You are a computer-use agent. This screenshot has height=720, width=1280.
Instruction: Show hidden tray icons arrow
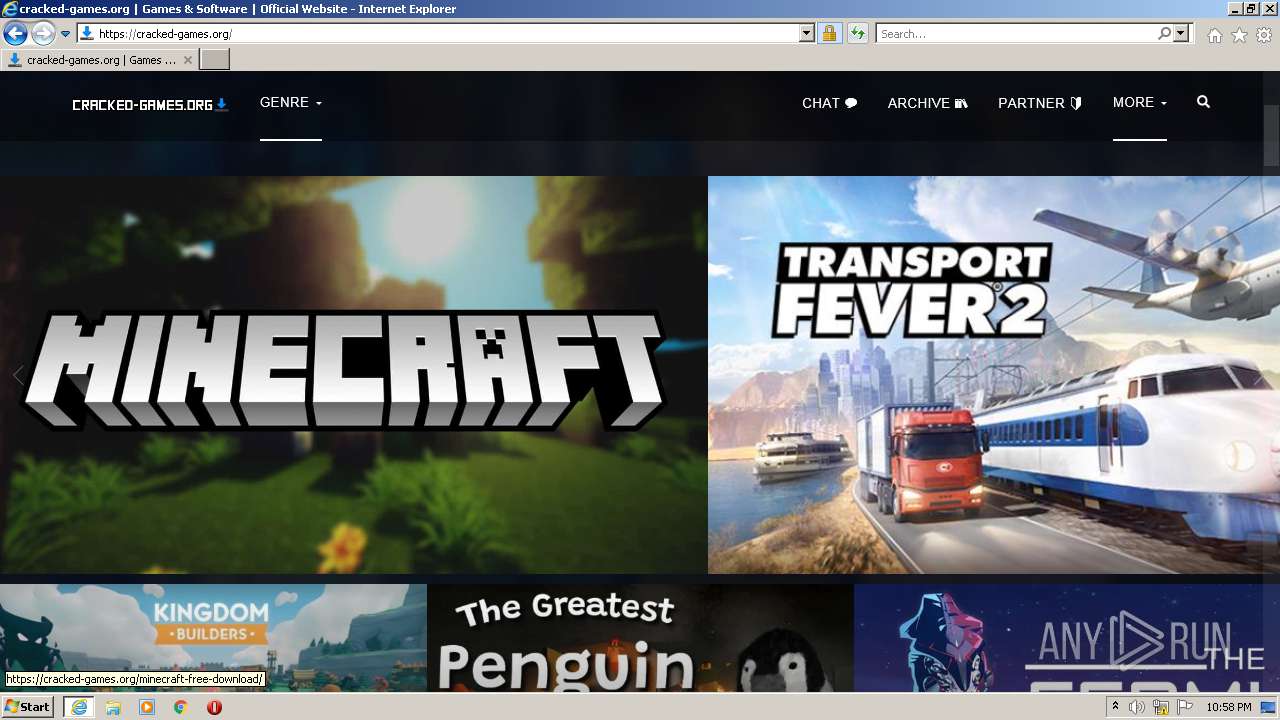[1116, 707]
